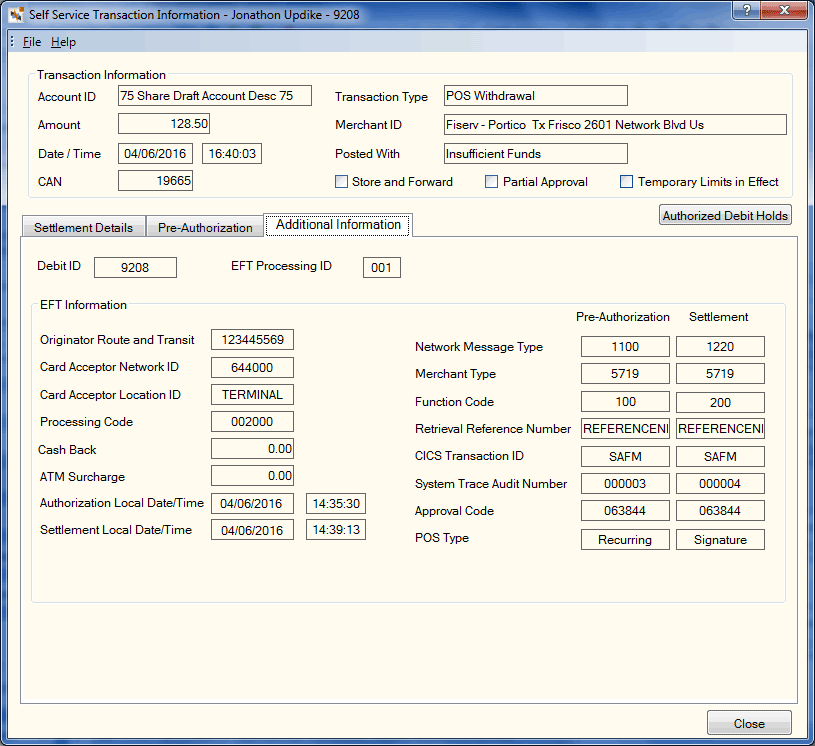The width and height of the screenshot is (815, 746).
Task: Click the transaction date field 04/06/2016
Action: pos(155,153)
